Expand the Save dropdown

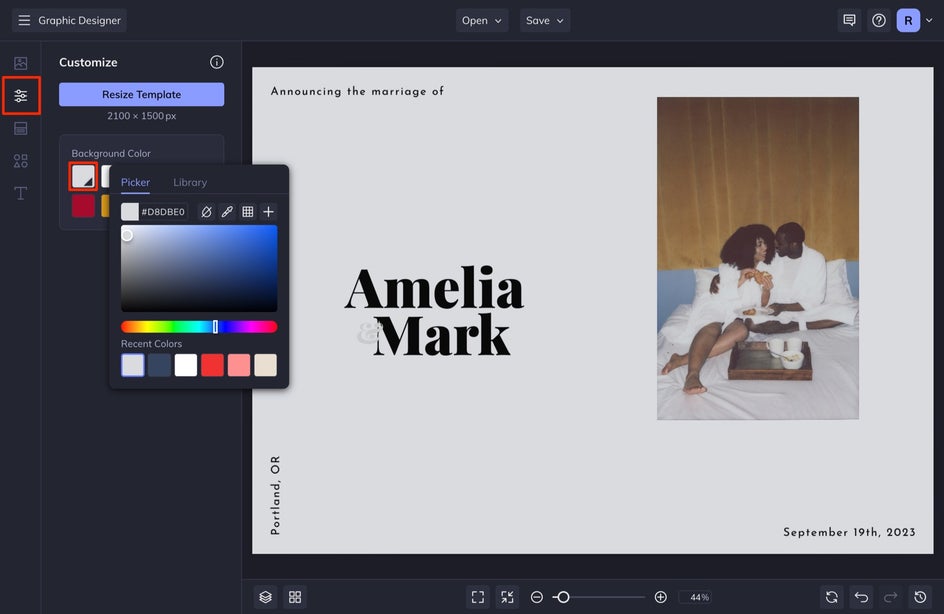click(x=545, y=20)
